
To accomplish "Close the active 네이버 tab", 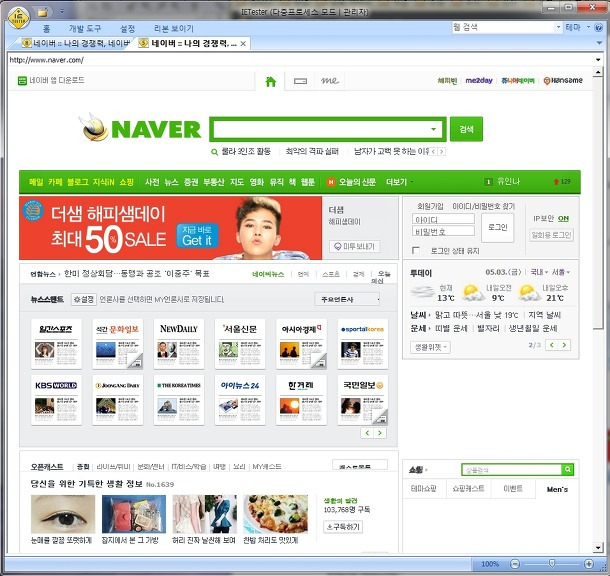I will point(243,44).
